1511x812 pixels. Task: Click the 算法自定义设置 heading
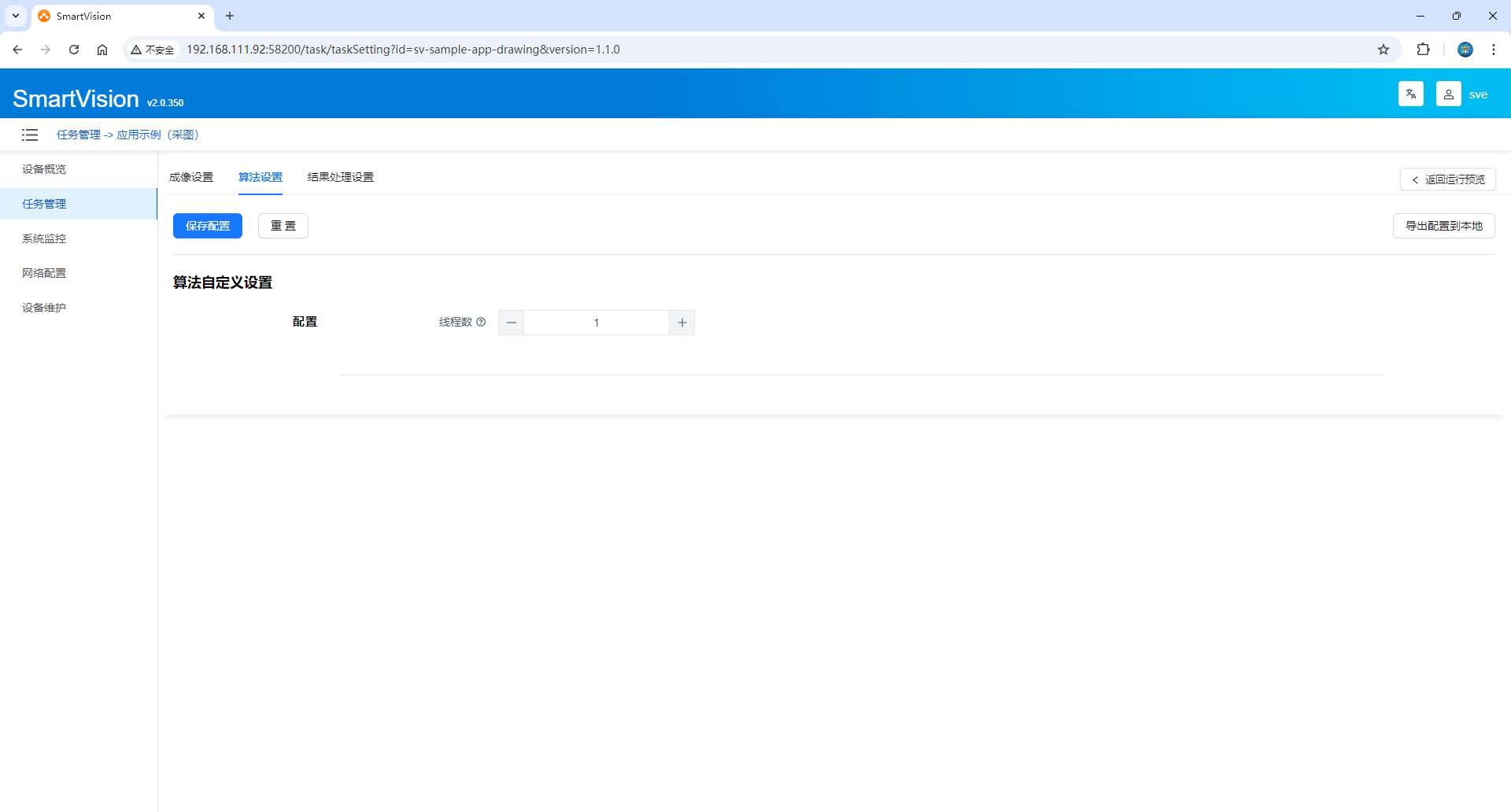[223, 282]
